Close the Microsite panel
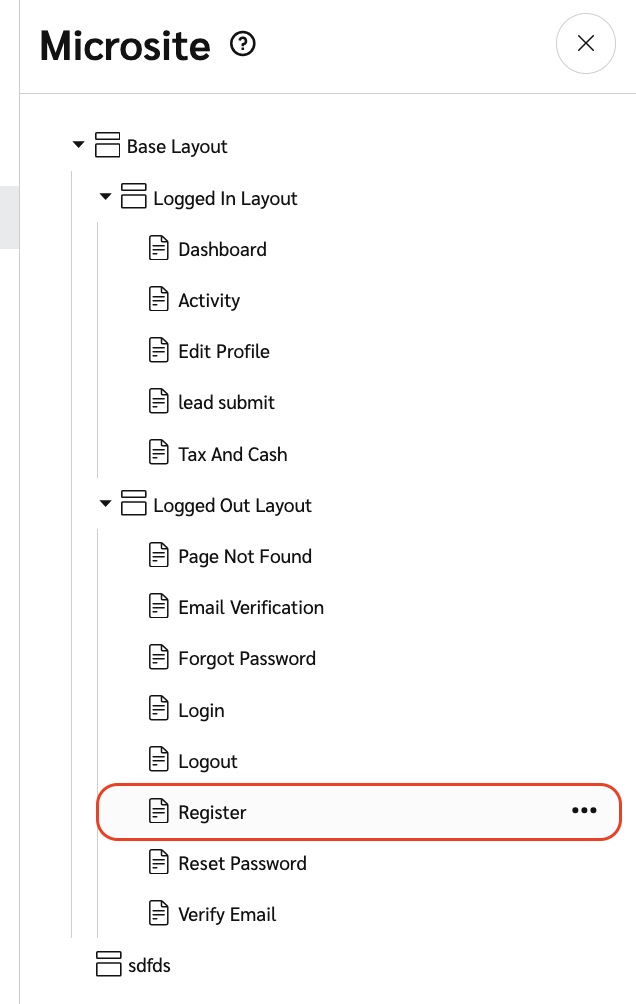The height and width of the screenshot is (1004, 636). coord(586,43)
